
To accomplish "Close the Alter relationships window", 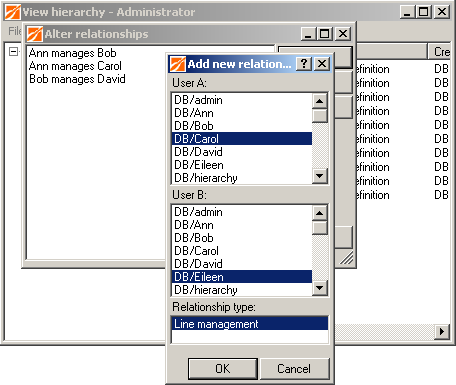I will [x=343, y=34].
